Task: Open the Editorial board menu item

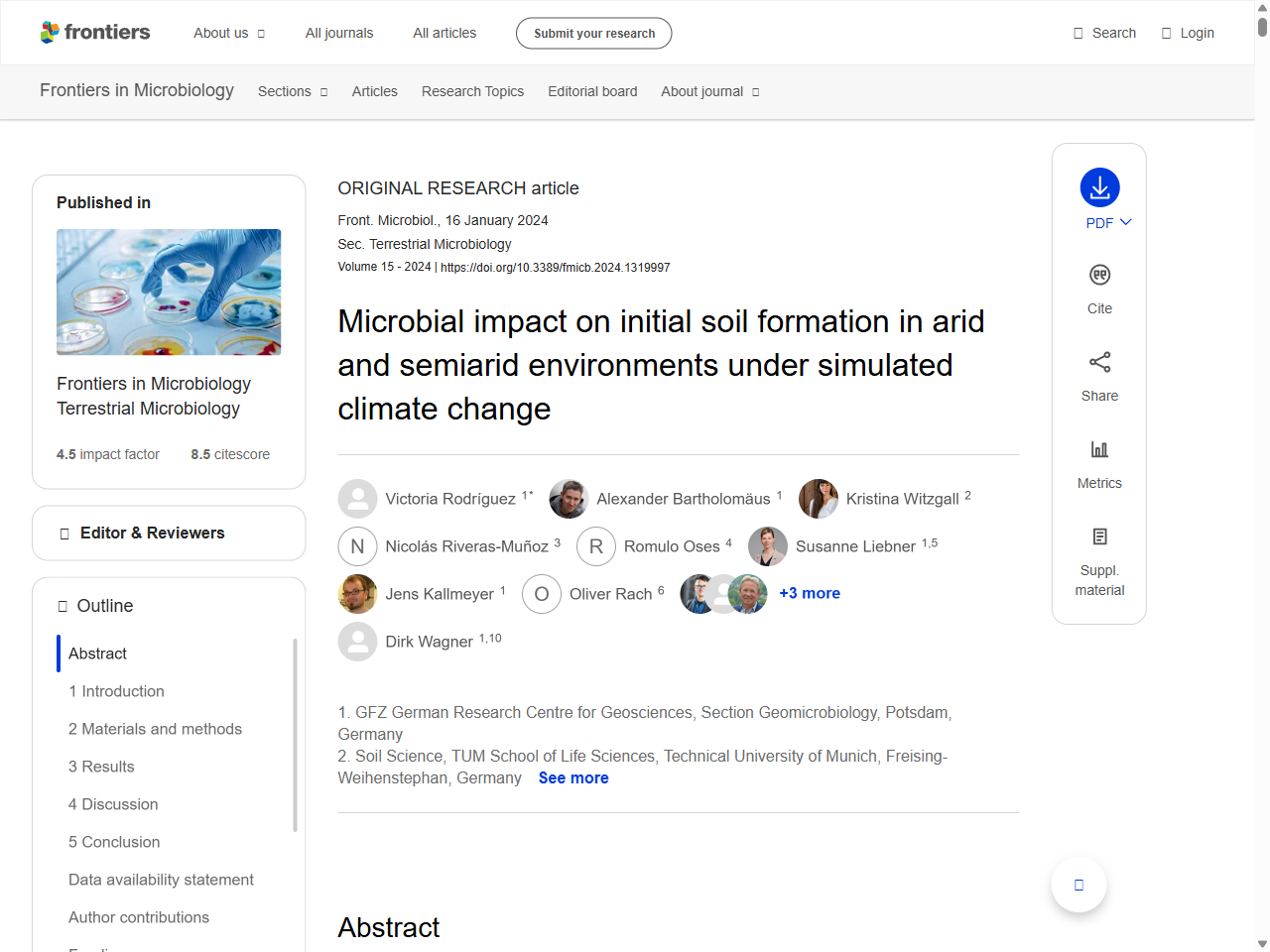Action: pyautogui.click(x=592, y=91)
